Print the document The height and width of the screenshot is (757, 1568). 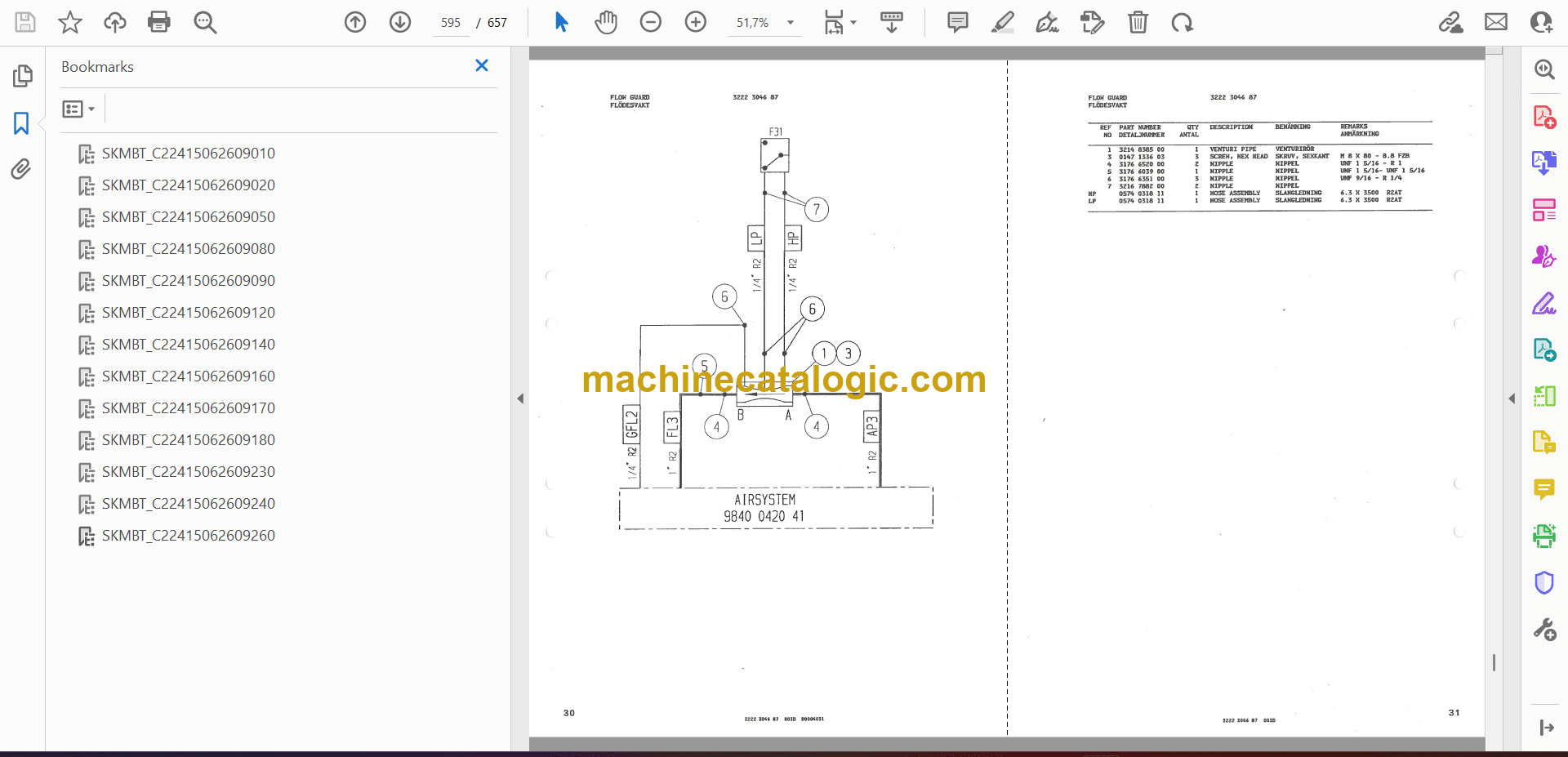click(159, 22)
